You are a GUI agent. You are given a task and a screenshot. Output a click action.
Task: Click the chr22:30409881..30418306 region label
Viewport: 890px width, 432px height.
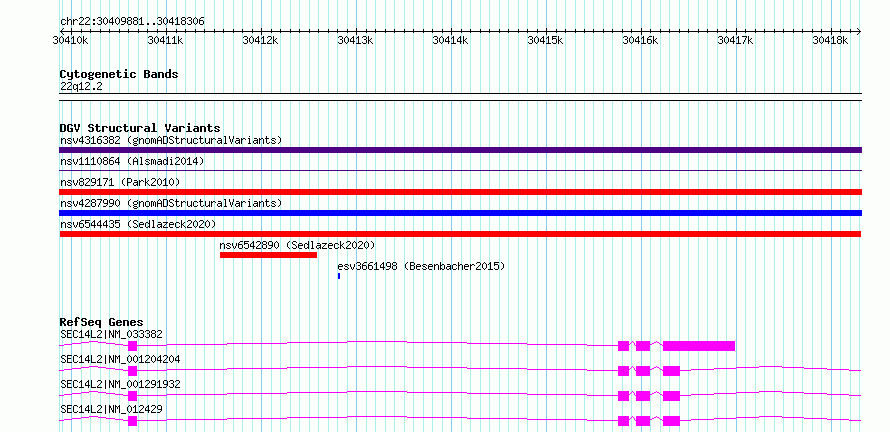pyautogui.click(x=132, y=22)
